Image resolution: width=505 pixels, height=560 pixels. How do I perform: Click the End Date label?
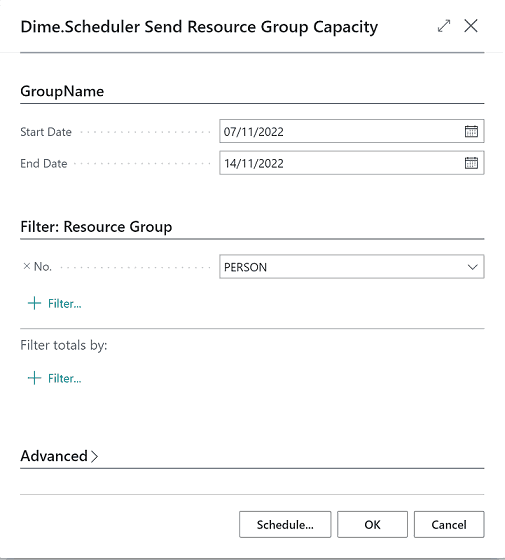(44, 163)
